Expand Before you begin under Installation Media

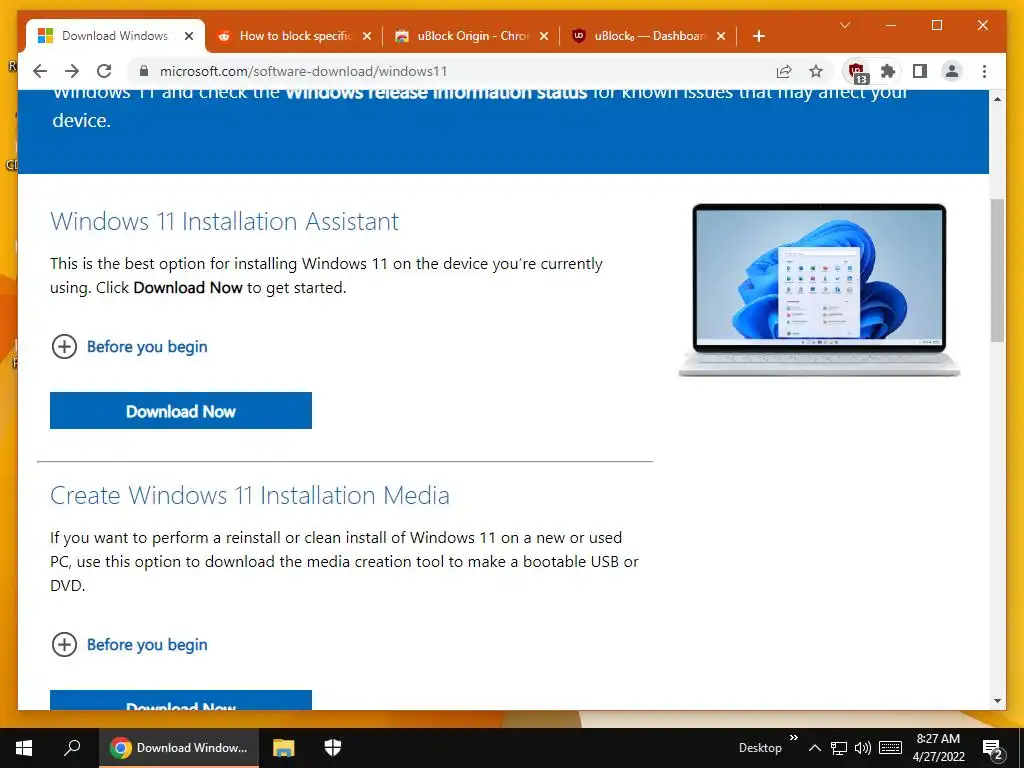pos(129,645)
